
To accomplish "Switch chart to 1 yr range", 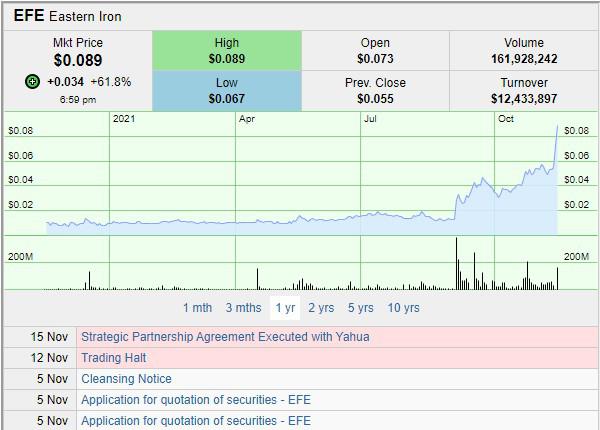I will tap(285, 308).
